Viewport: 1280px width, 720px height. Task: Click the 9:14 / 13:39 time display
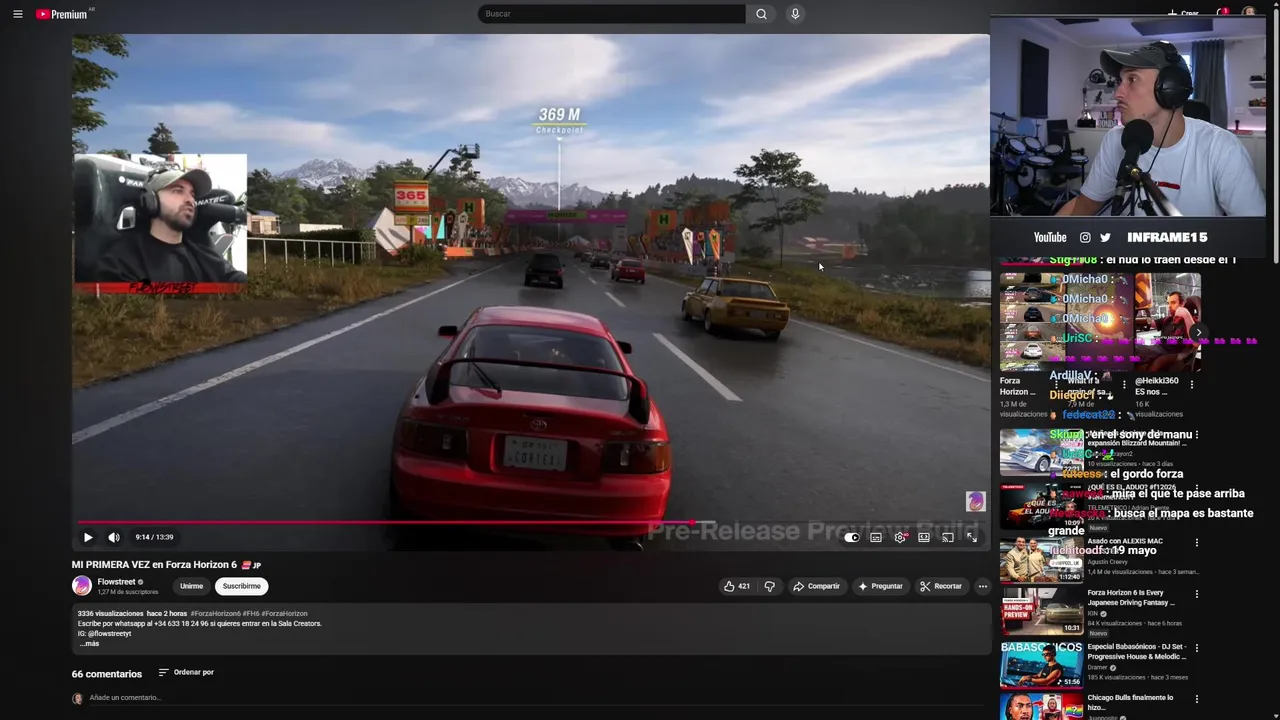155,537
